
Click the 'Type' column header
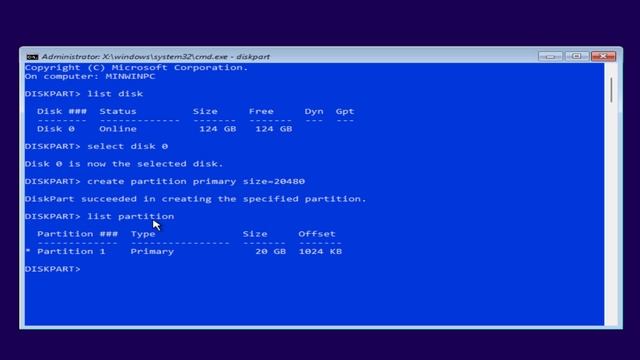(143, 234)
